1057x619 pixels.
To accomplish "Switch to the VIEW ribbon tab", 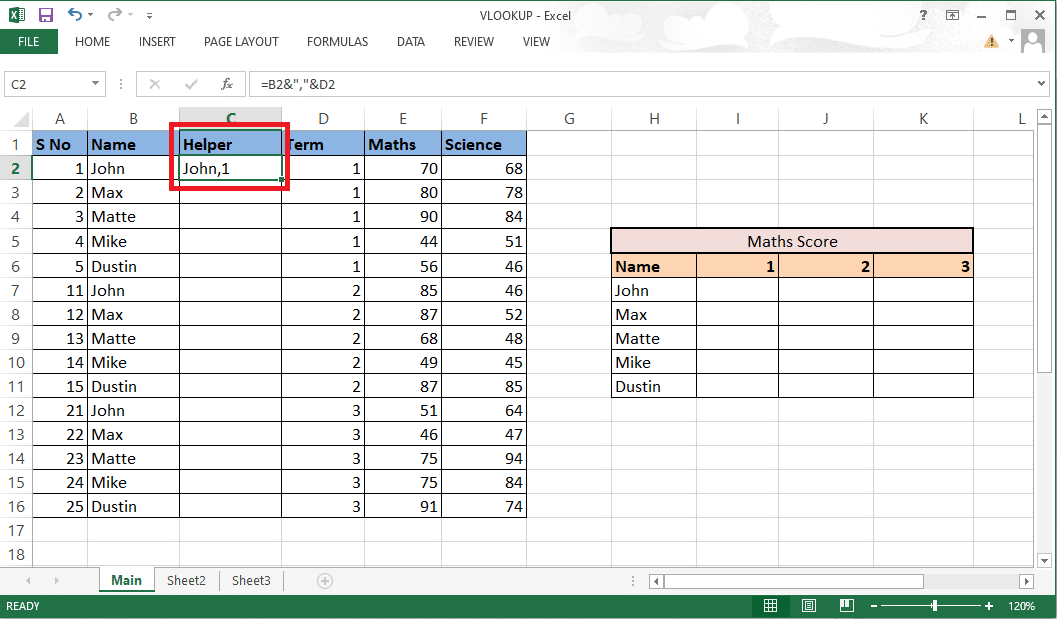I will [536, 42].
